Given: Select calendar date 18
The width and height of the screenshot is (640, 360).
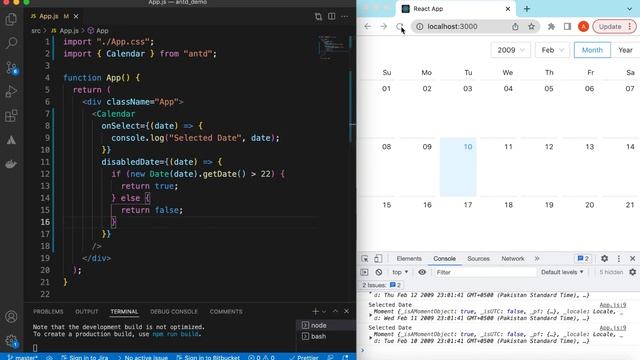Looking at the screenshot, I should 499,225.
